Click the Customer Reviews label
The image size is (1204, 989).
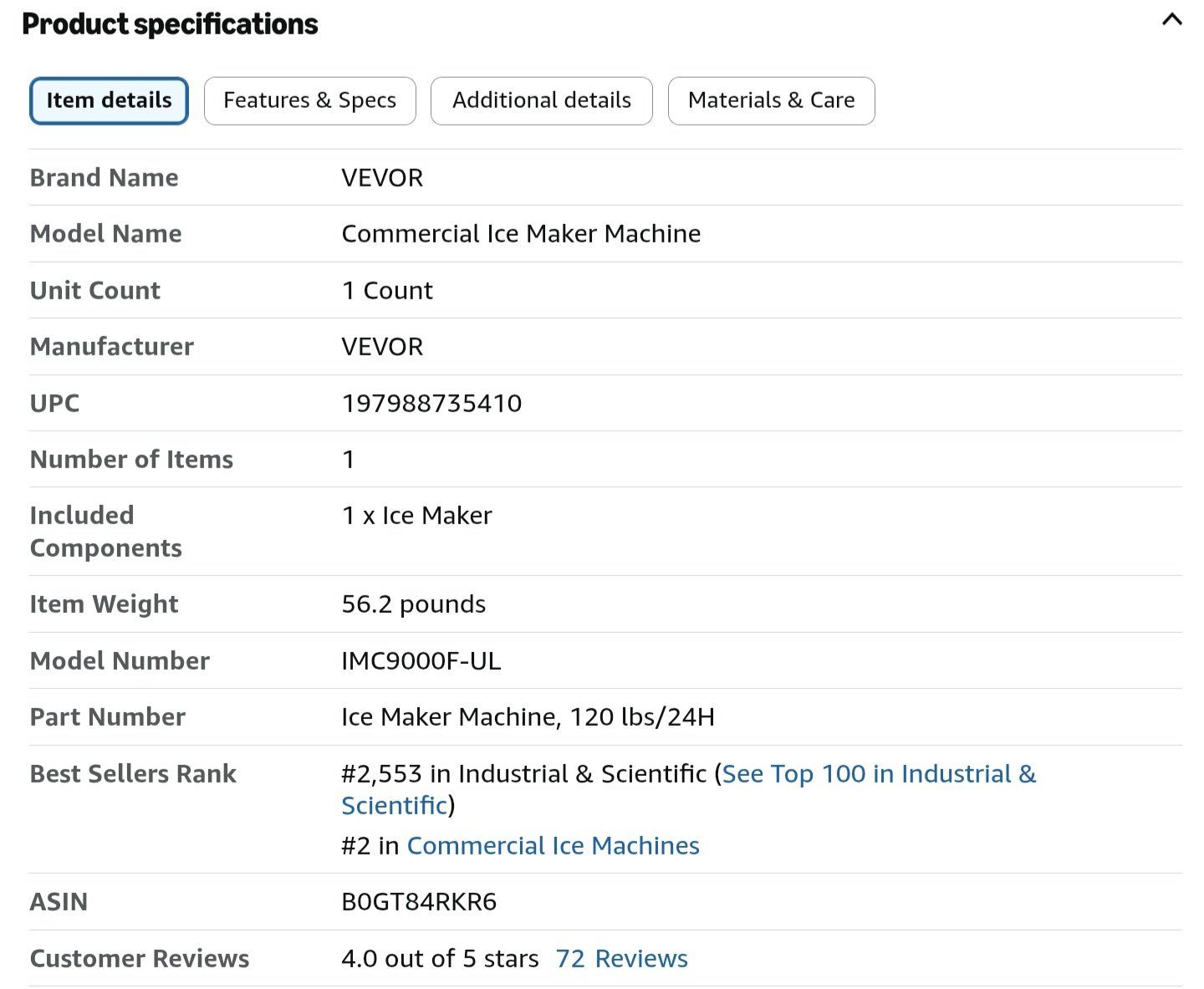140,958
